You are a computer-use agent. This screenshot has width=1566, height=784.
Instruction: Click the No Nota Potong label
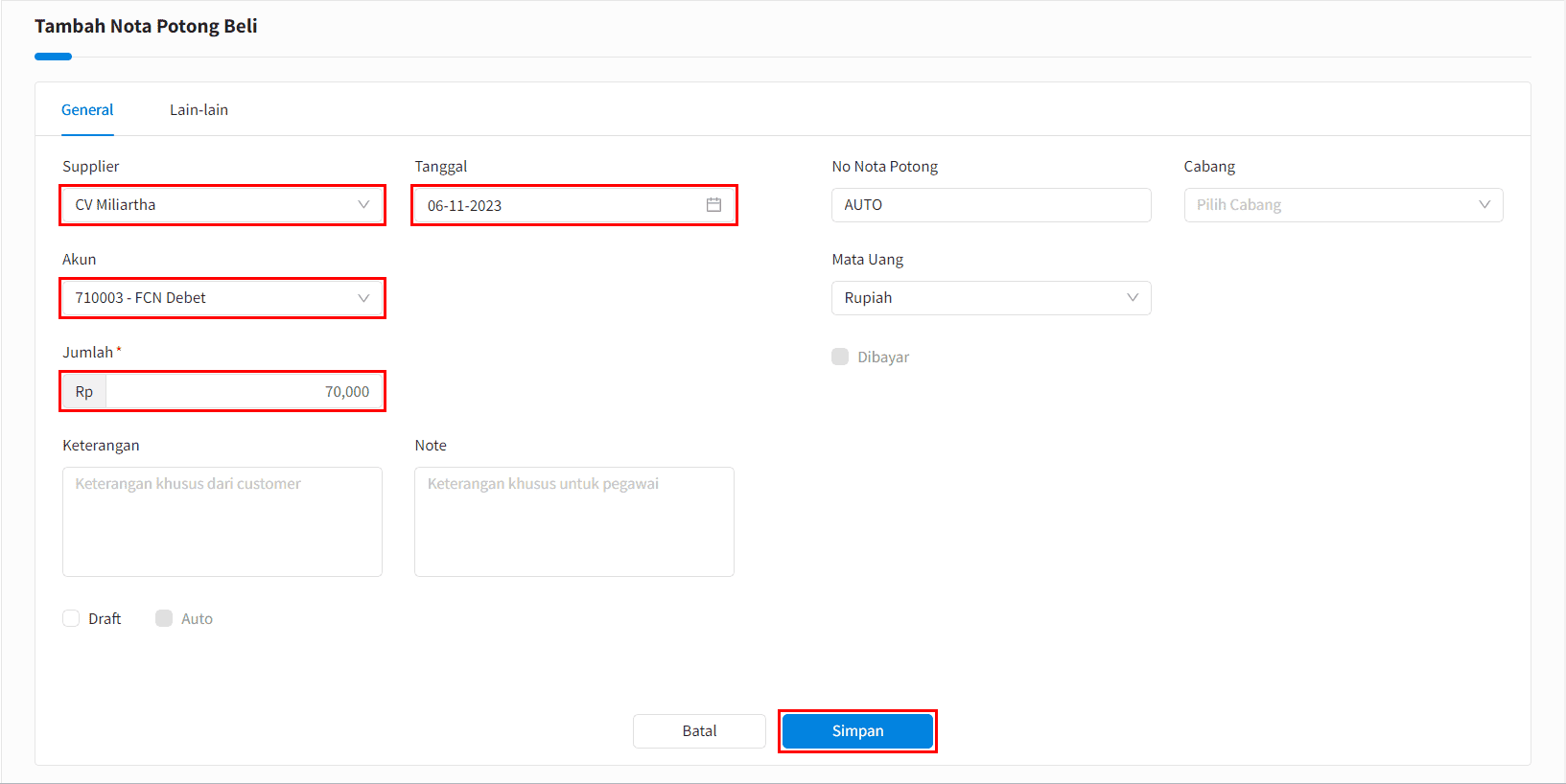(884, 166)
